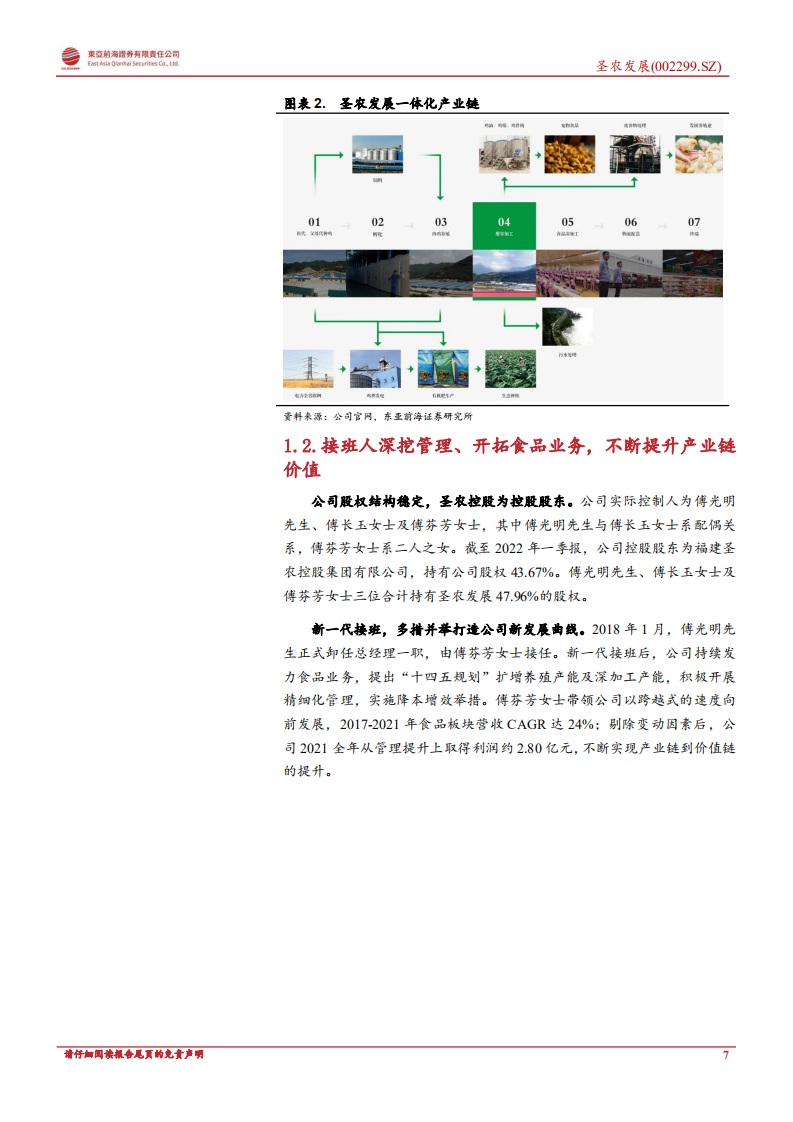Click the hatchery photo under step 02
Screen dimensions: 793x1122
[378, 273]
